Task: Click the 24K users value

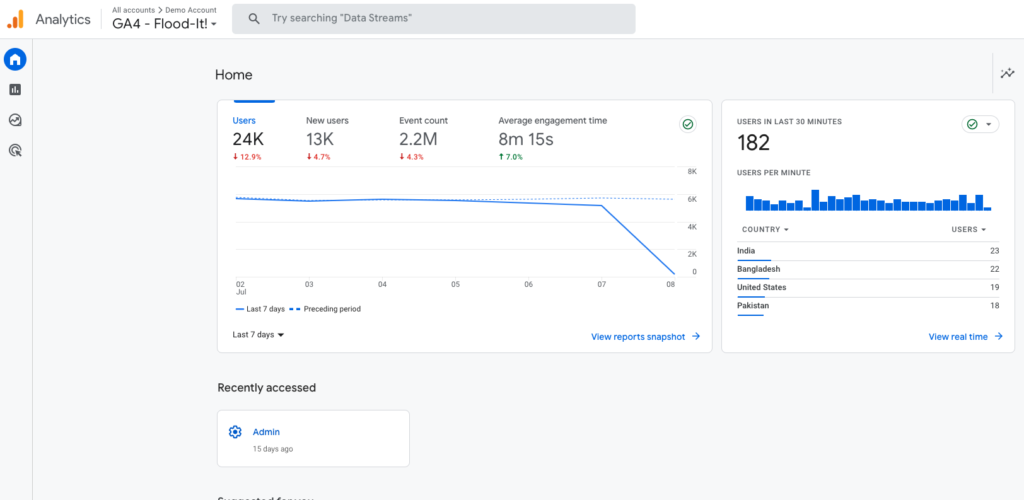Action: (x=248, y=139)
